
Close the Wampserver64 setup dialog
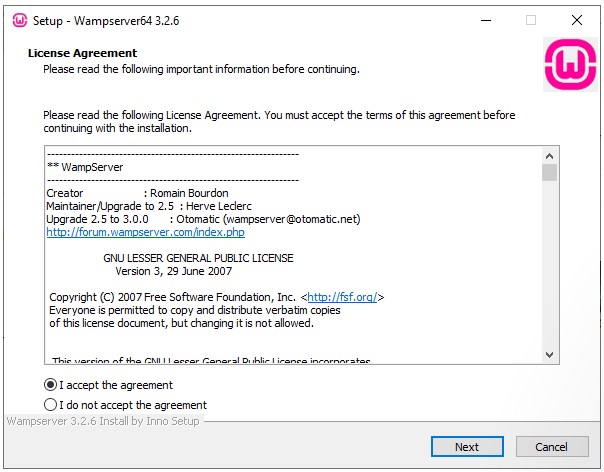click(577, 20)
